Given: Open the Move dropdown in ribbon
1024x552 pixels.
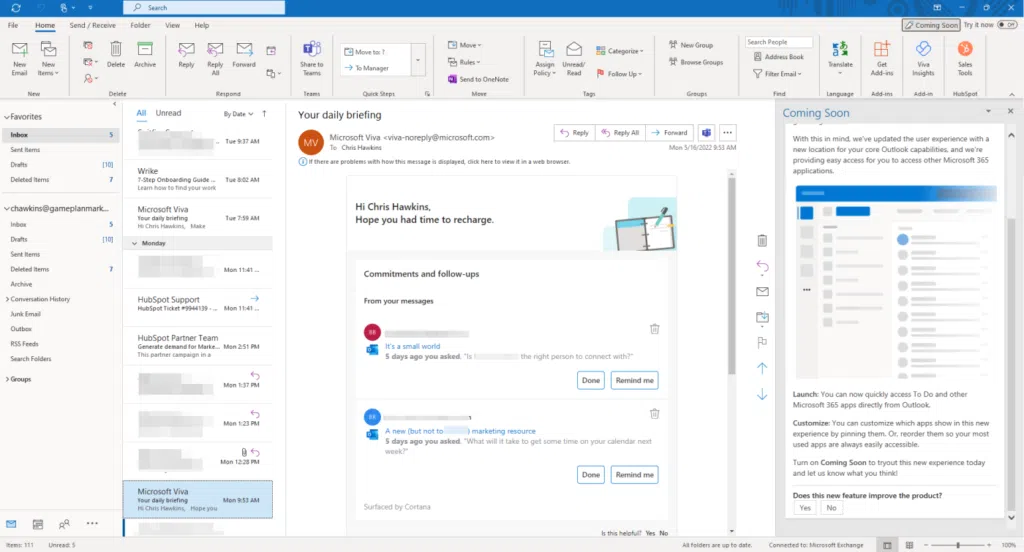Looking at the screenshot, I should coord(465,45).
